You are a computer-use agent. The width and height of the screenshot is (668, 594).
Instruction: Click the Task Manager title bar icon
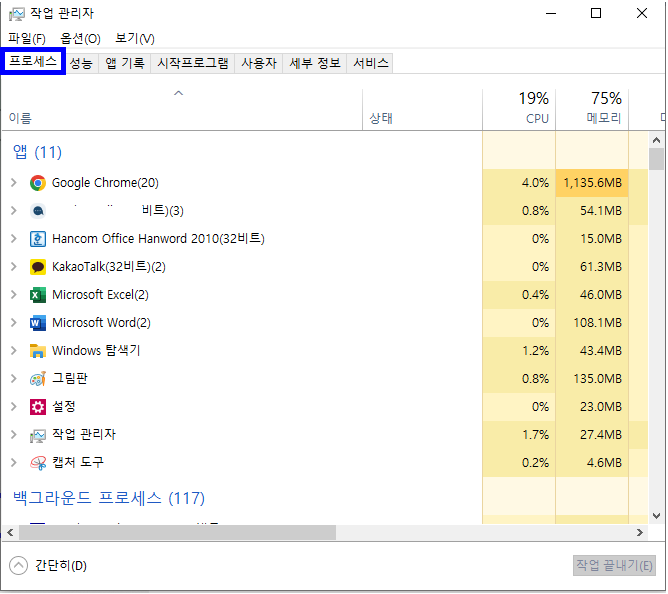tap(17, 14)
